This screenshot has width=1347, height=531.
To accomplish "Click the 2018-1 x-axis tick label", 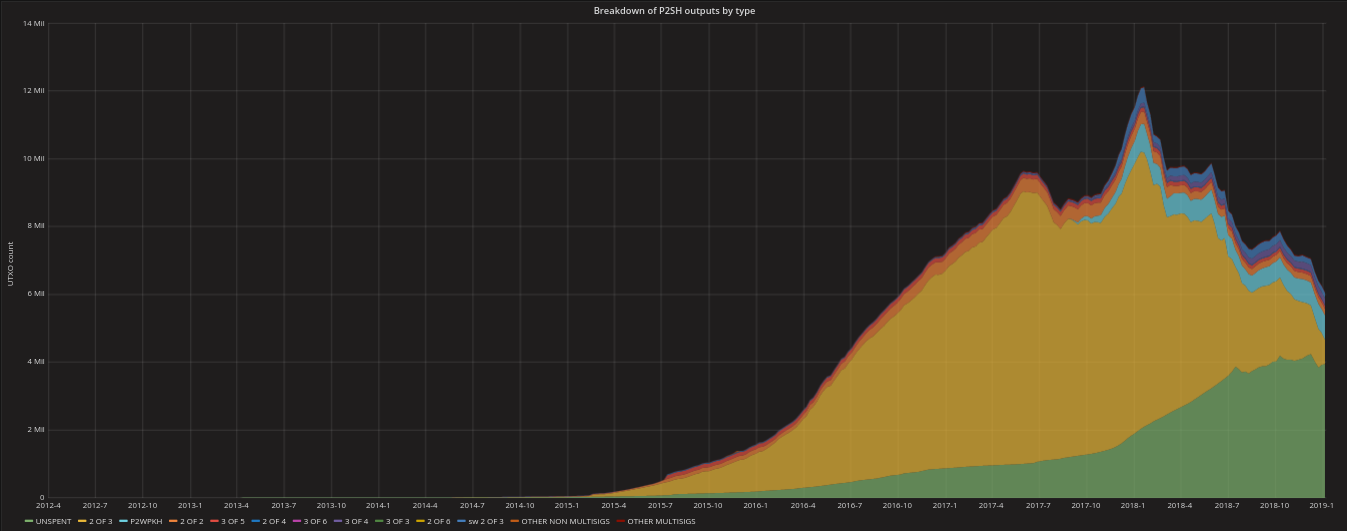I will [x=1133, y=506].
